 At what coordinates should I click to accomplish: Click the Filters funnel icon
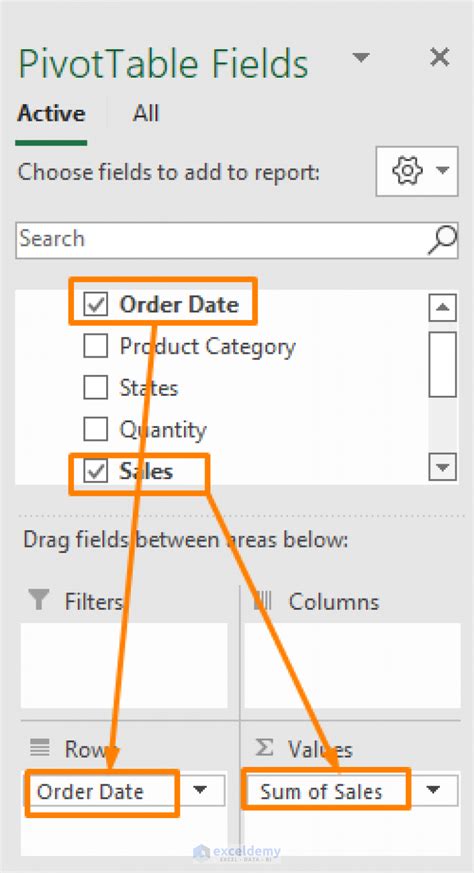pyautogui.click(x=38, y=601)
